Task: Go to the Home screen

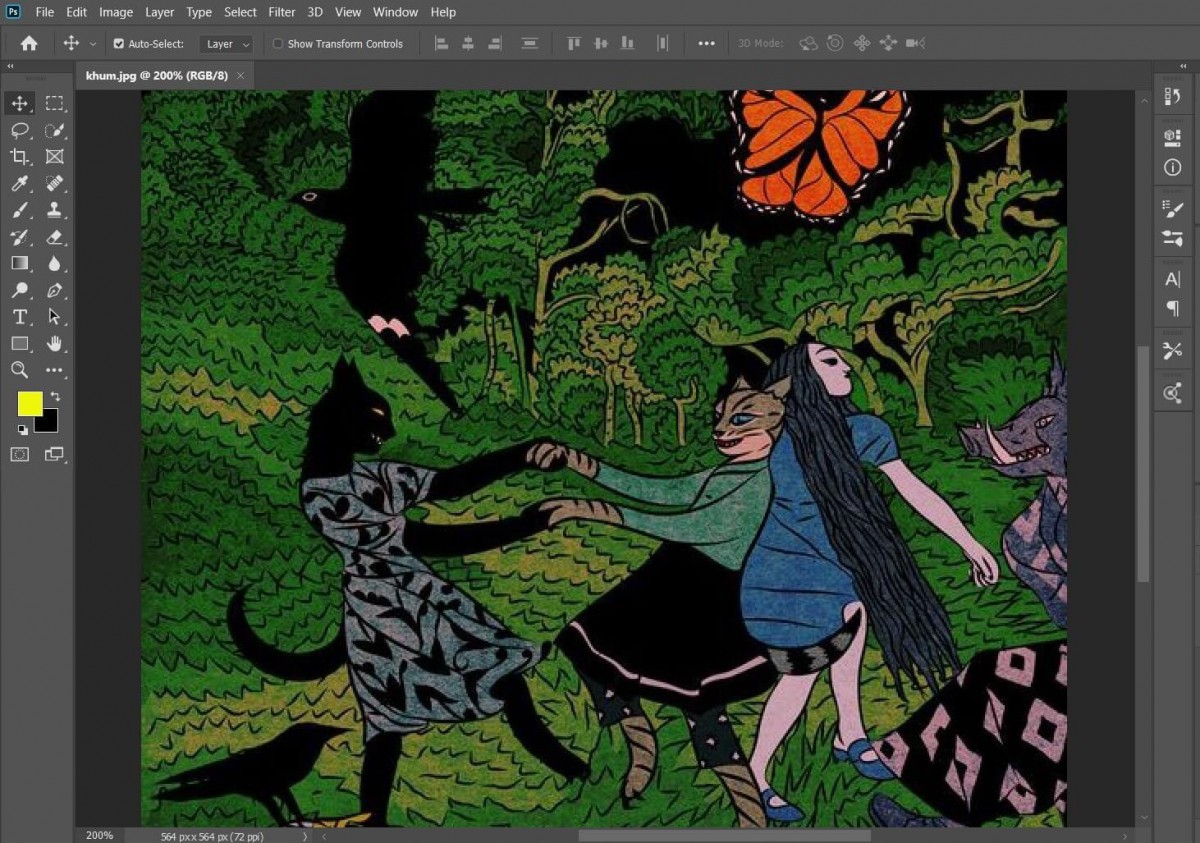Action: click(x=29, y=43)
